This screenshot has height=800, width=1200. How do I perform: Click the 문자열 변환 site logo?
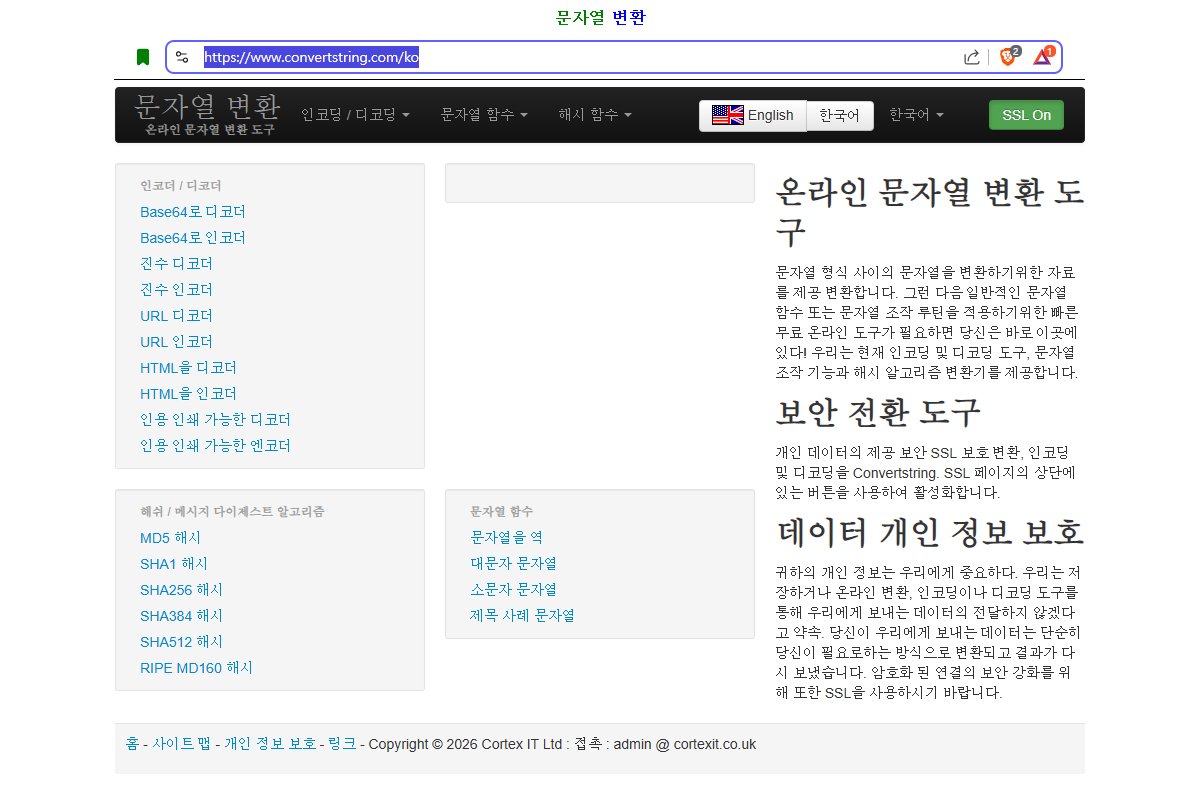click(208, 107)
